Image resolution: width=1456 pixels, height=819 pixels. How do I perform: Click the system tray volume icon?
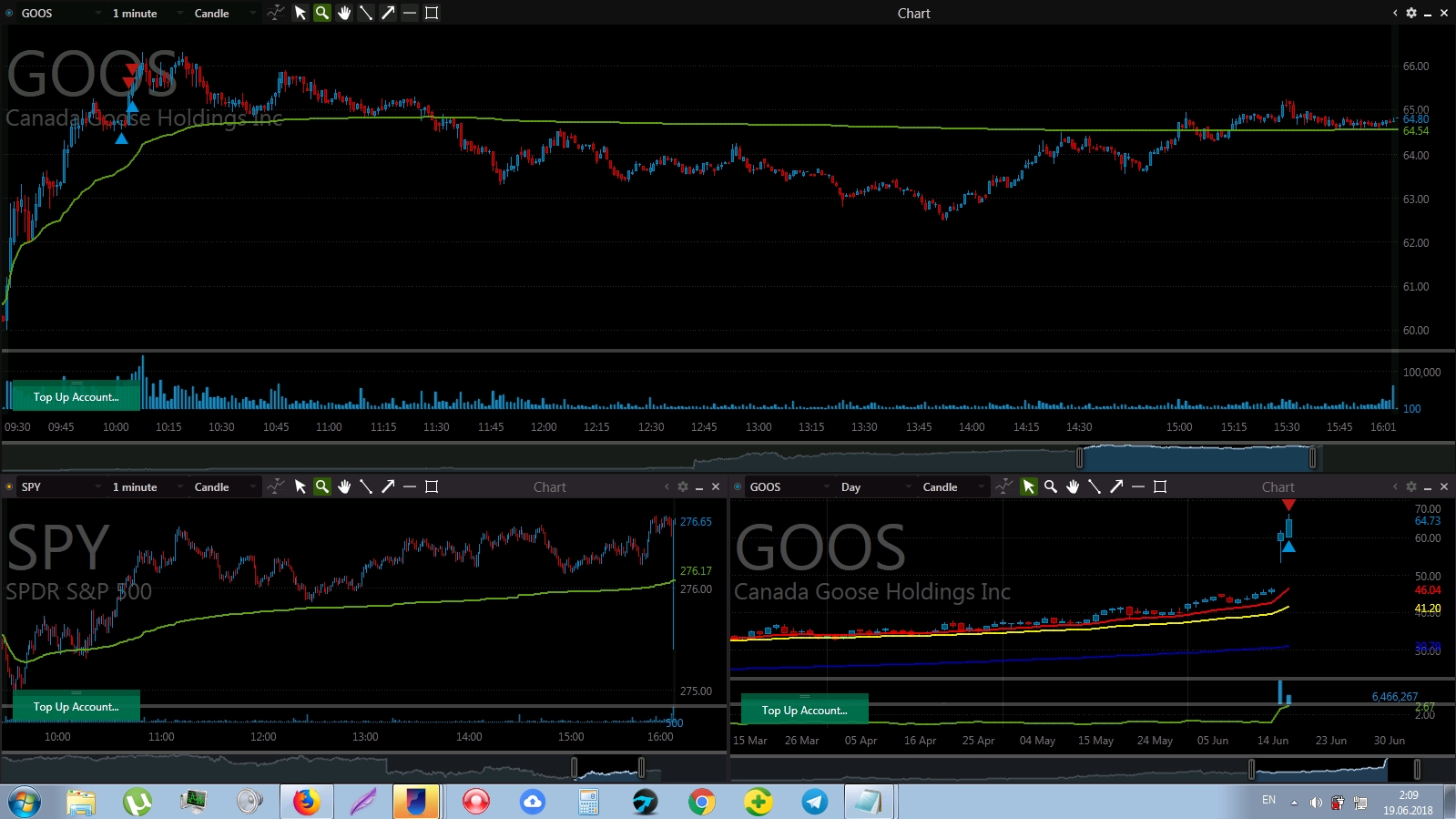pyautogui.click(x=1316, y=803)
